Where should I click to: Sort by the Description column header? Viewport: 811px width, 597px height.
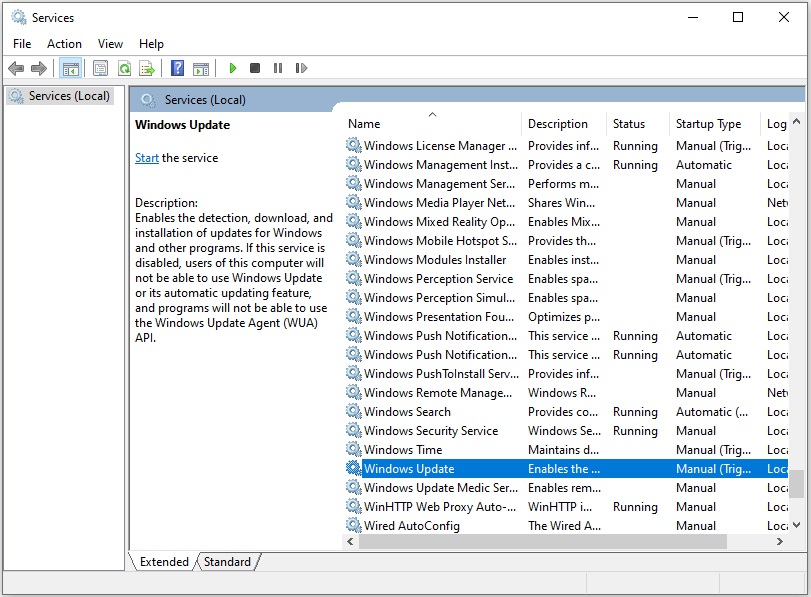[564, 124]
